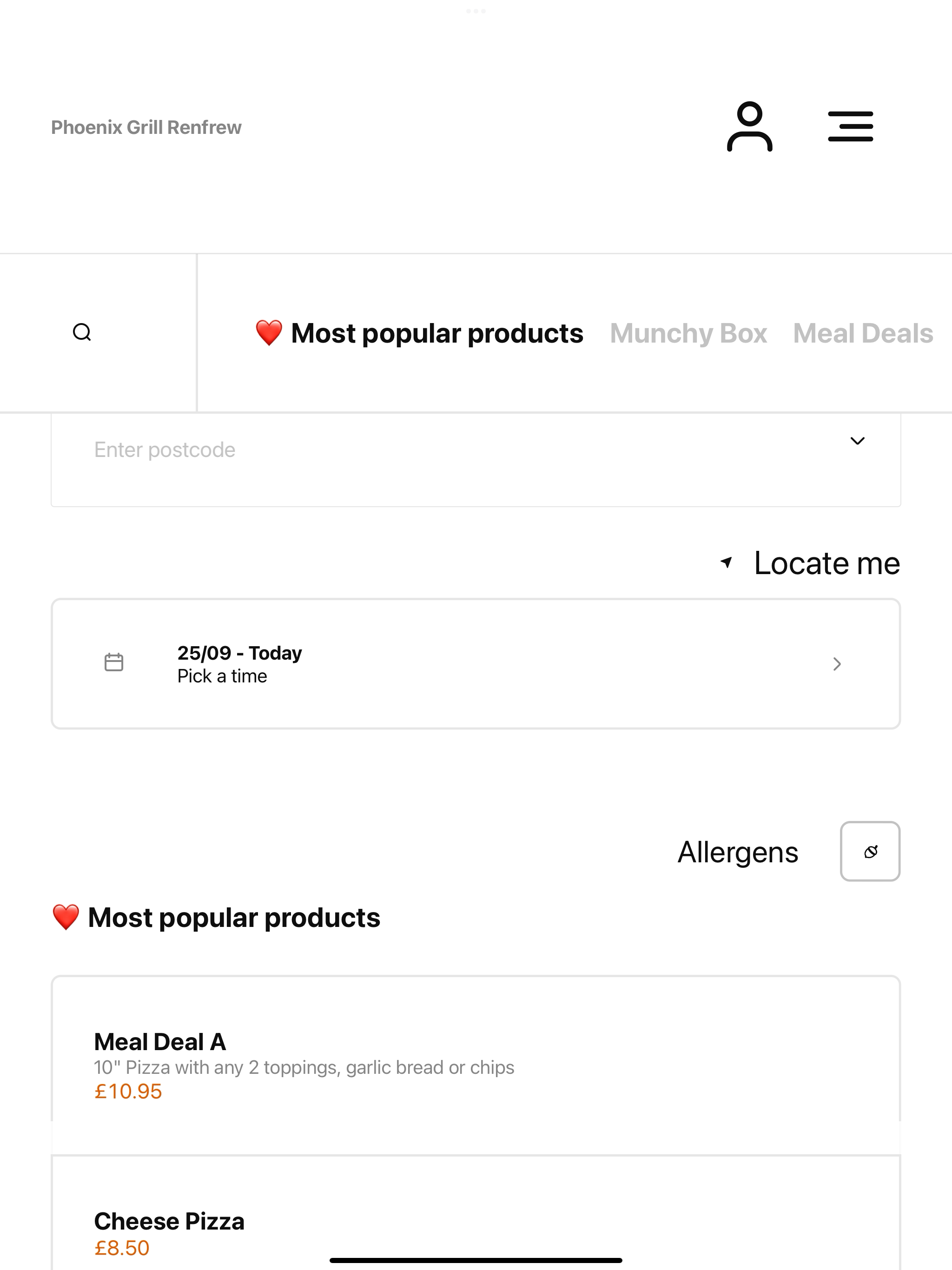Click the search magnifier icon
Image resolution: width=952 pixels, height=1270 pixels.
click(x=82, y=332)
